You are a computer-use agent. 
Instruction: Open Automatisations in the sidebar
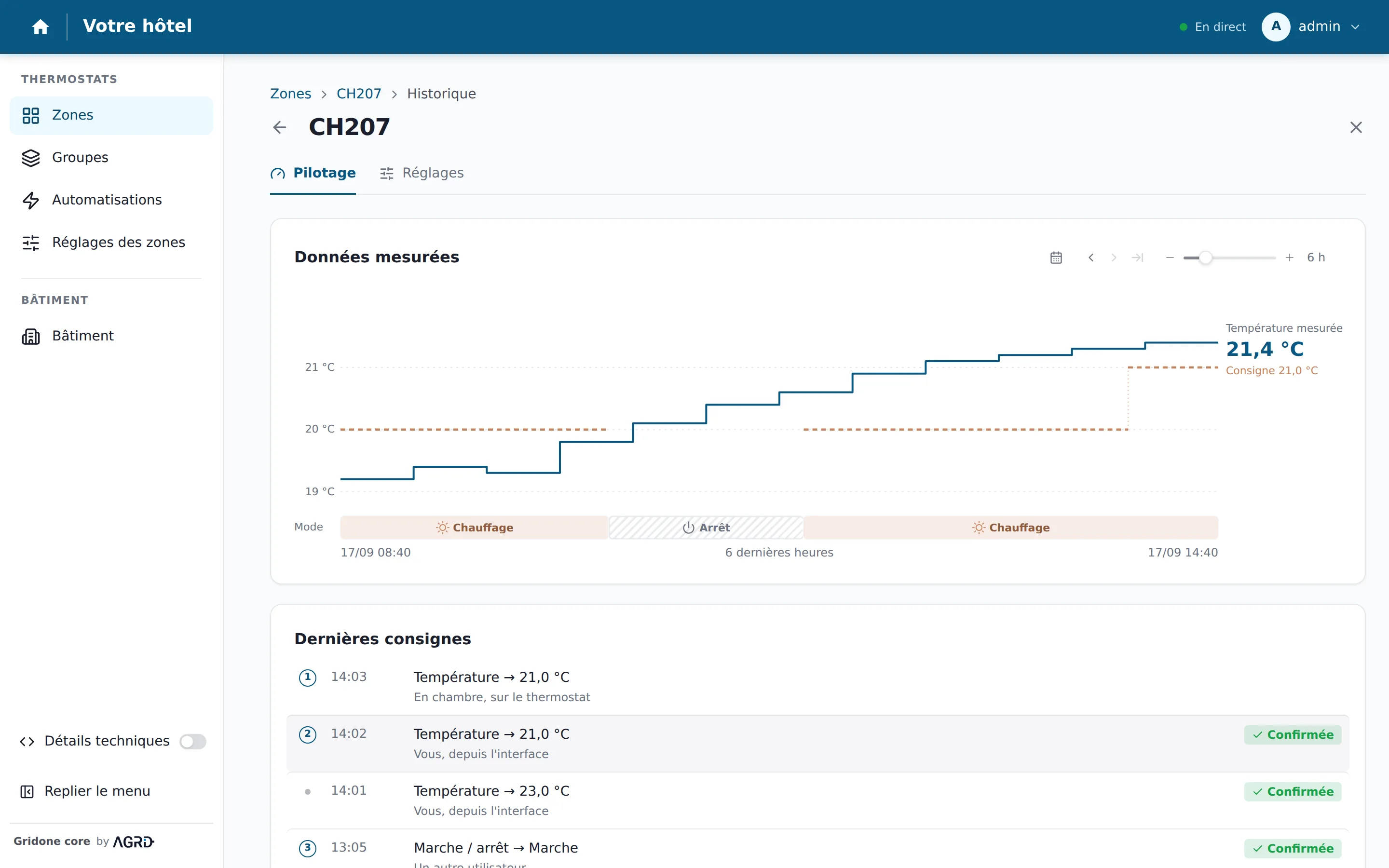click(111, 200)
